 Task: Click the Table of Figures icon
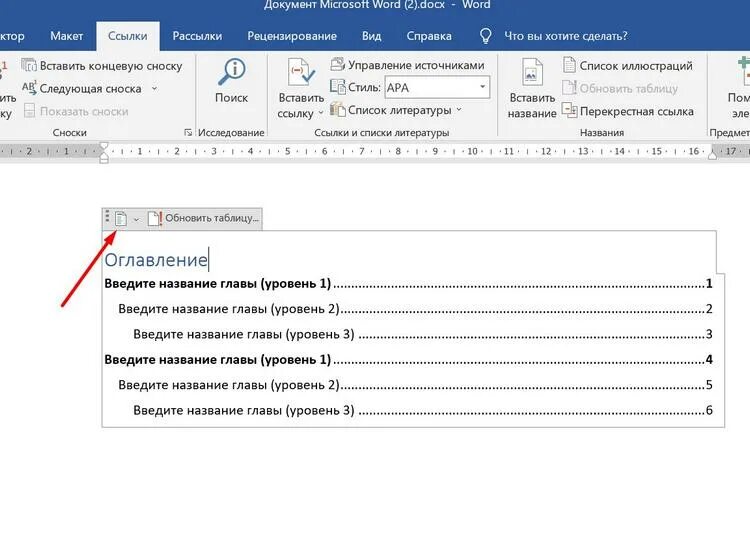(x=569, y=65)
